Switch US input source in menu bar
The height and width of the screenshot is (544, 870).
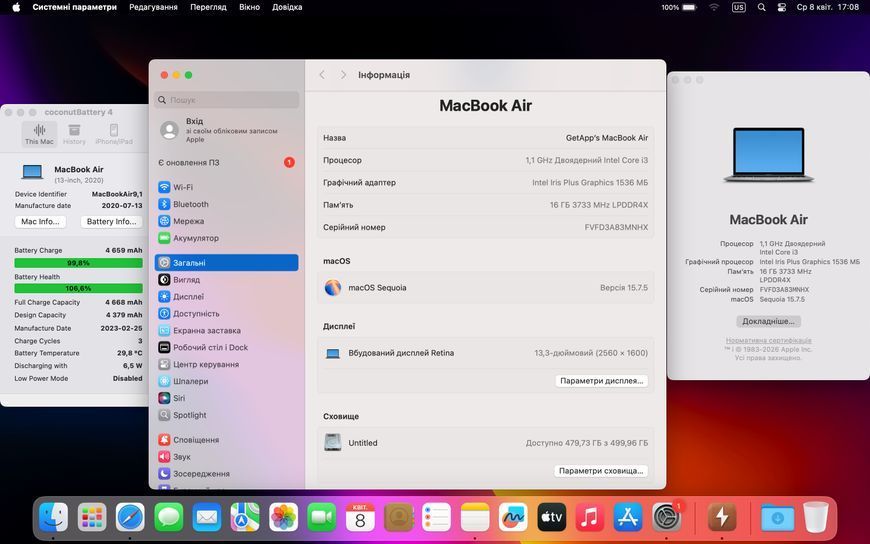click(x=739, y=7)
